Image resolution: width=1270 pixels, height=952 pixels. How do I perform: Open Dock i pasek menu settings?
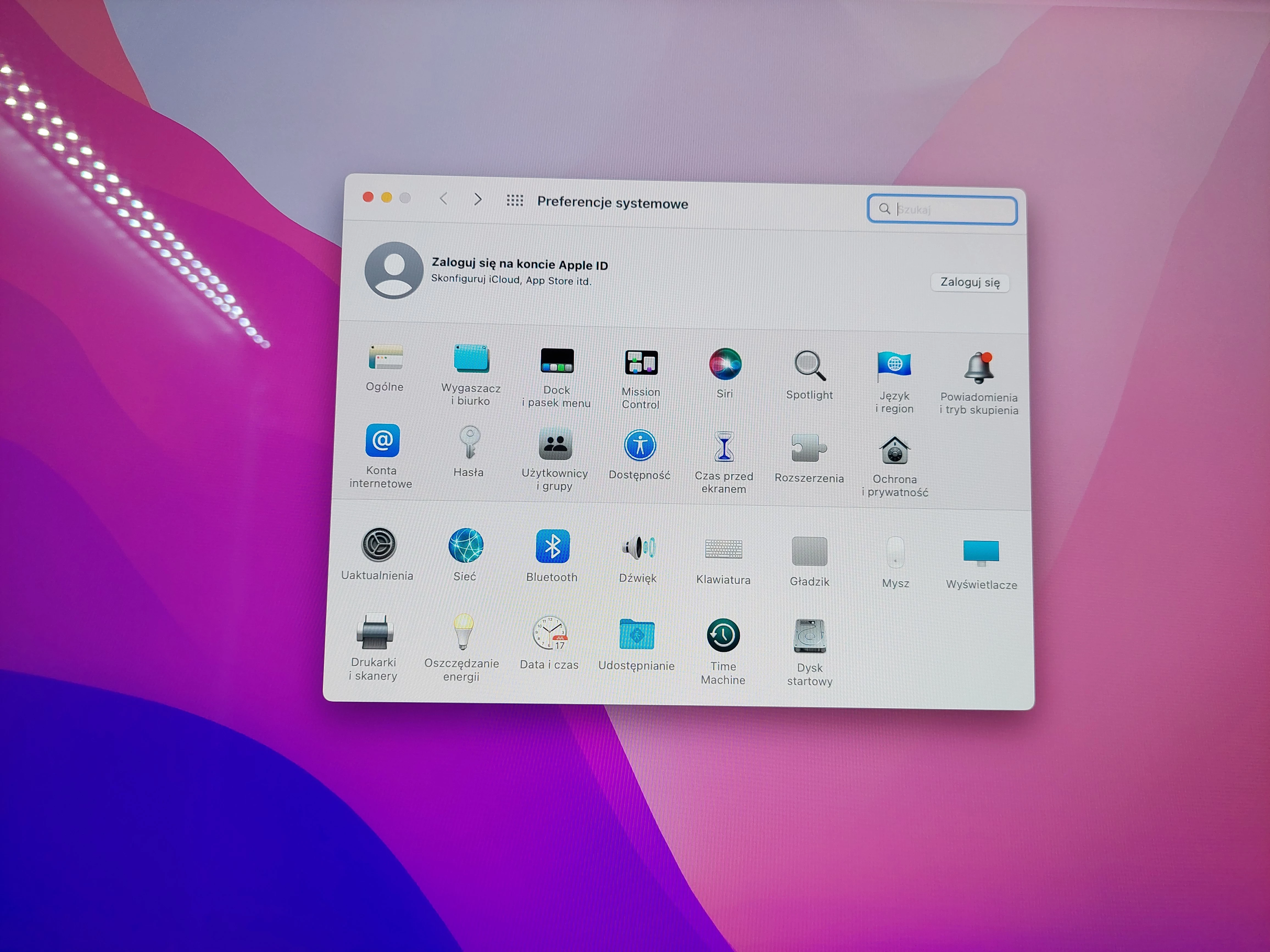tap(557, 360)
